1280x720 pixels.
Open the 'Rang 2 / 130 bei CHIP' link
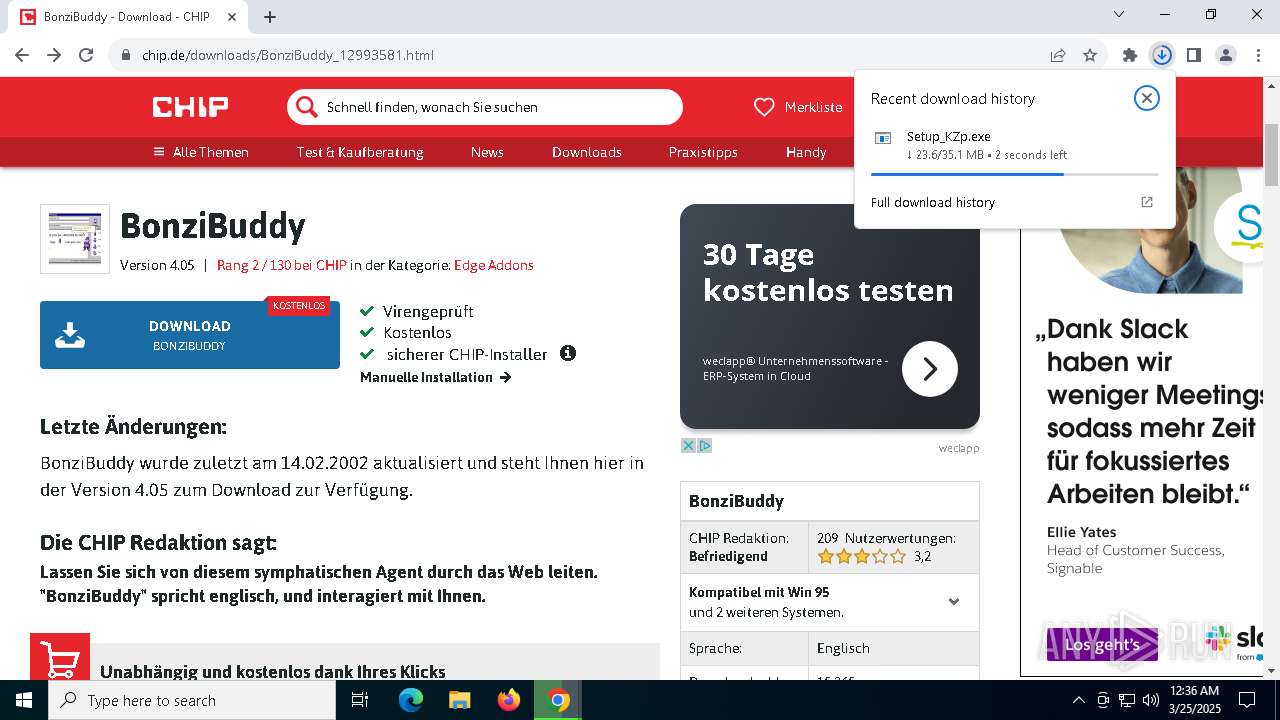click(281, 265)
